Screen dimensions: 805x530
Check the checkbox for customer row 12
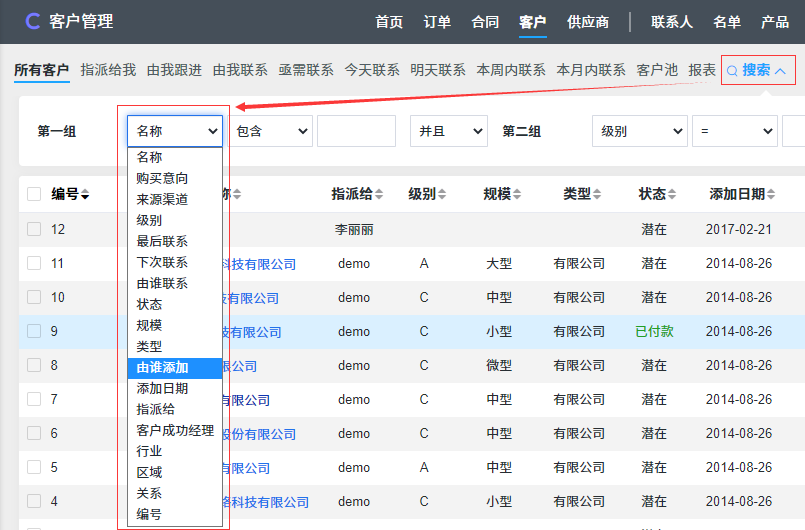click(x=34, y=229)
